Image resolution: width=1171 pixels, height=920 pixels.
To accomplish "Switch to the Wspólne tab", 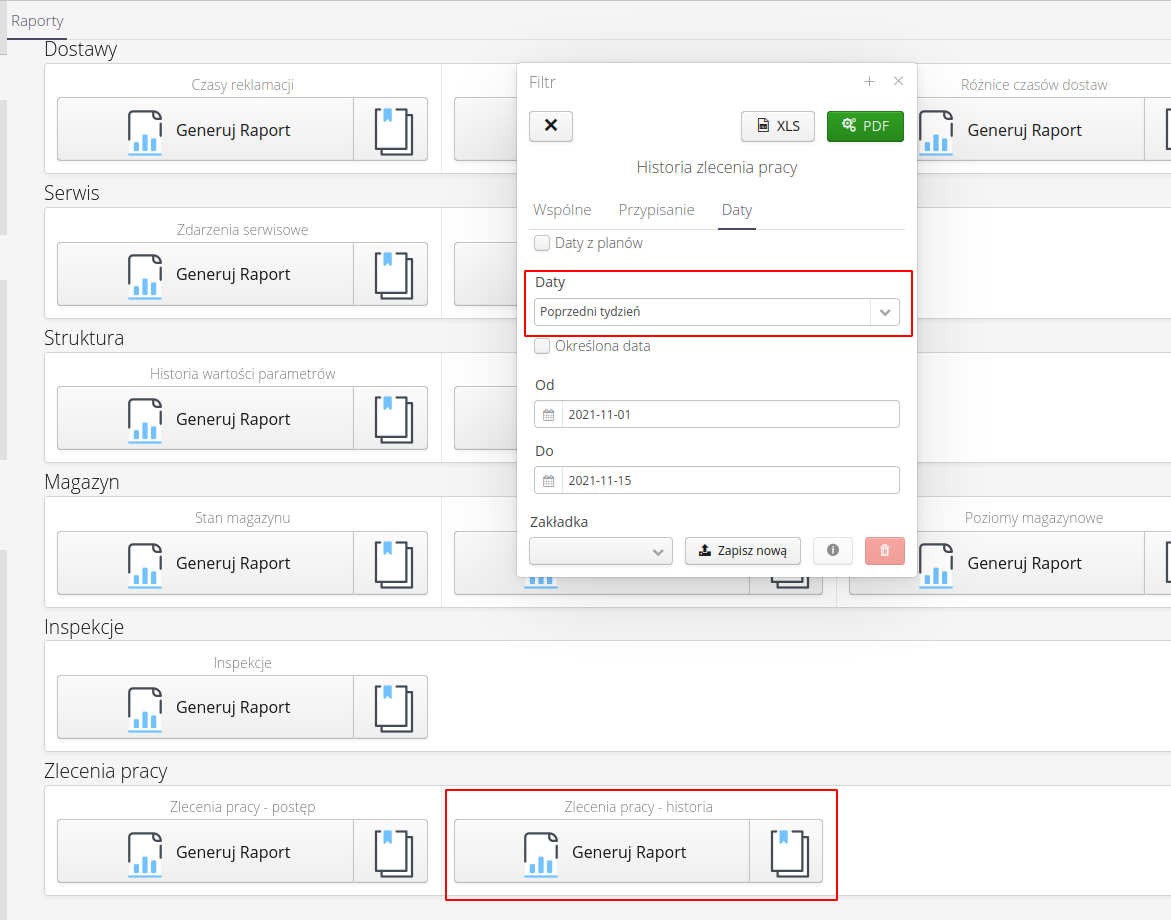I will pos(562,210).
